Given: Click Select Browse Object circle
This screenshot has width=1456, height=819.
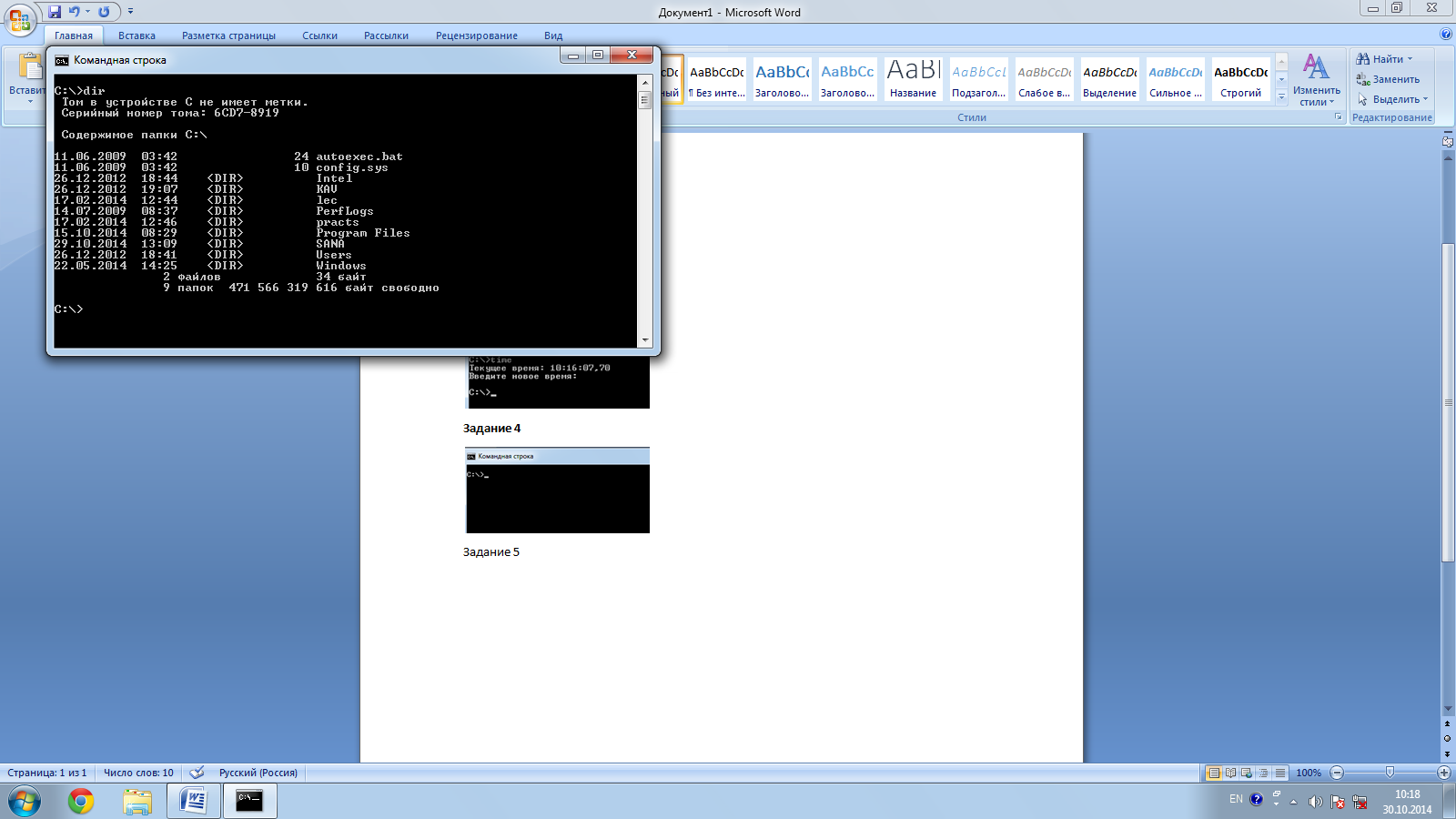Looking at the screenshot, I should [1448, 739].
